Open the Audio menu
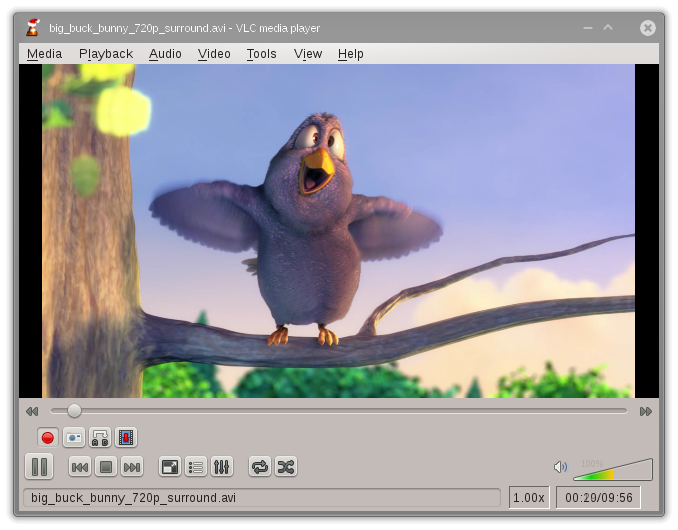The width and height of the screenshot is (678, 530). point(165,54)
